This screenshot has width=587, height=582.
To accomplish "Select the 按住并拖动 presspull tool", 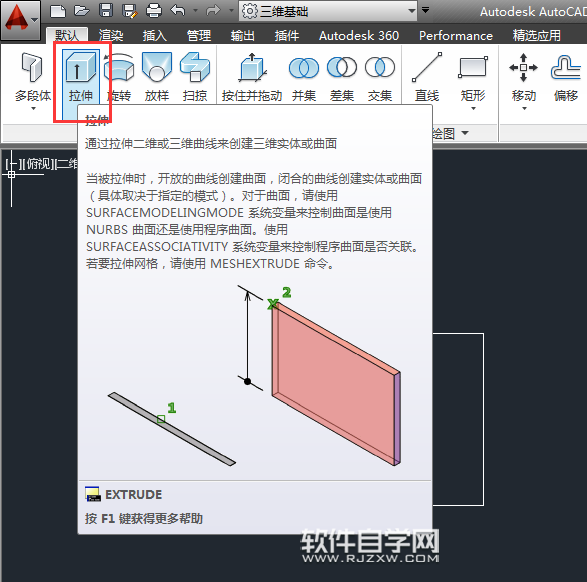I will (252, 77).
